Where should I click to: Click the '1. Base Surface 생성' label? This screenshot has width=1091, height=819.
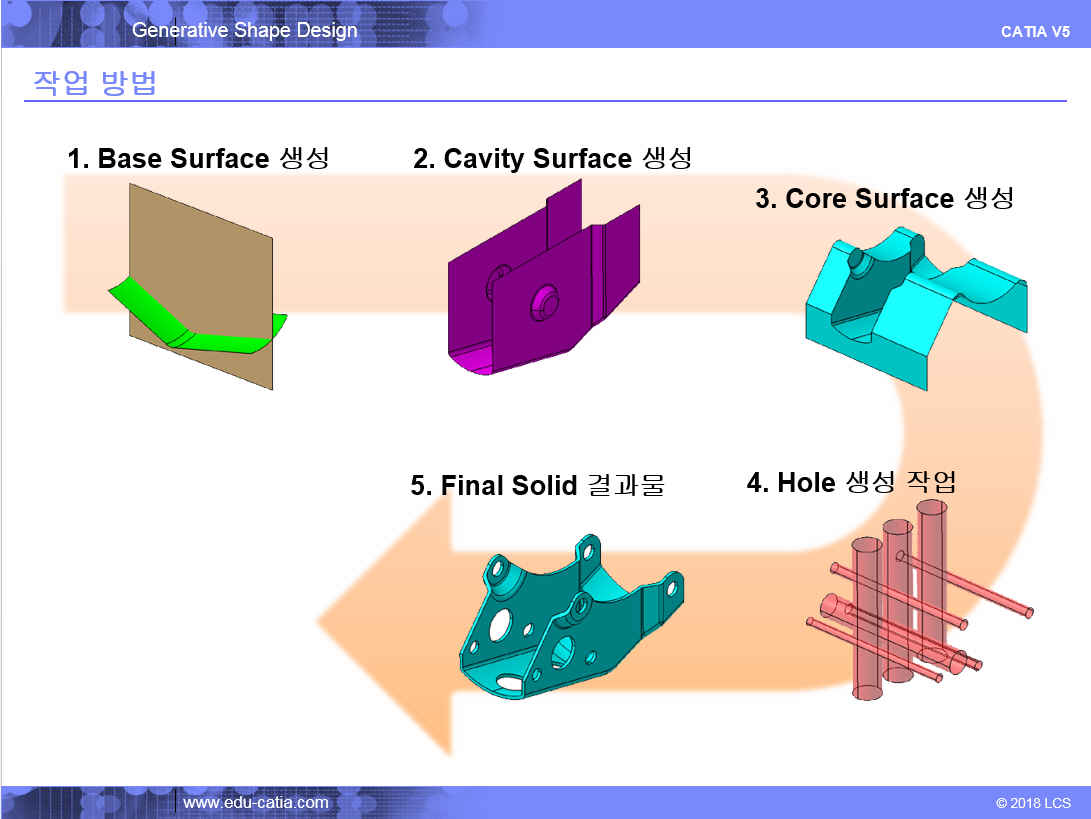(x=198, y=158)
